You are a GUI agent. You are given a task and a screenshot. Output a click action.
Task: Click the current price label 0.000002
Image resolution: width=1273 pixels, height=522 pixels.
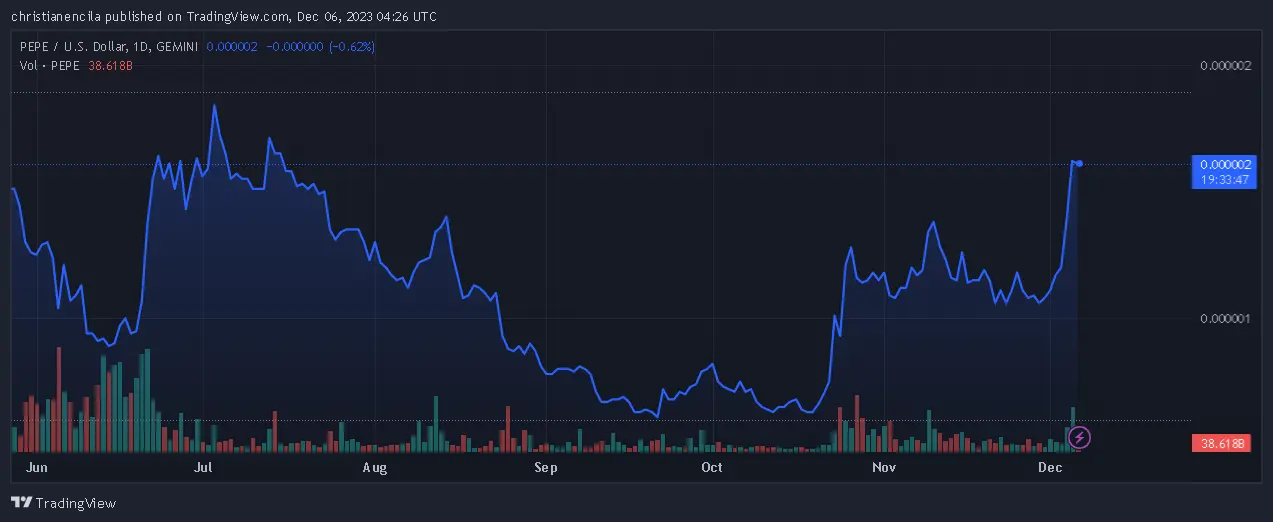[x=1227, y=164]
